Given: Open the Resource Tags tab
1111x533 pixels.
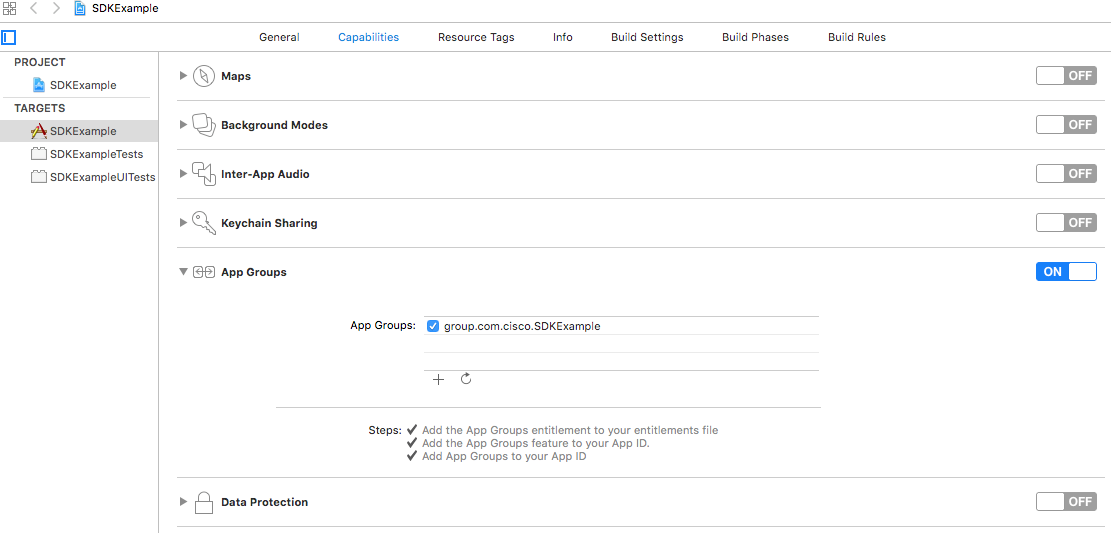Looking at the screenshot, I should 476,37.
